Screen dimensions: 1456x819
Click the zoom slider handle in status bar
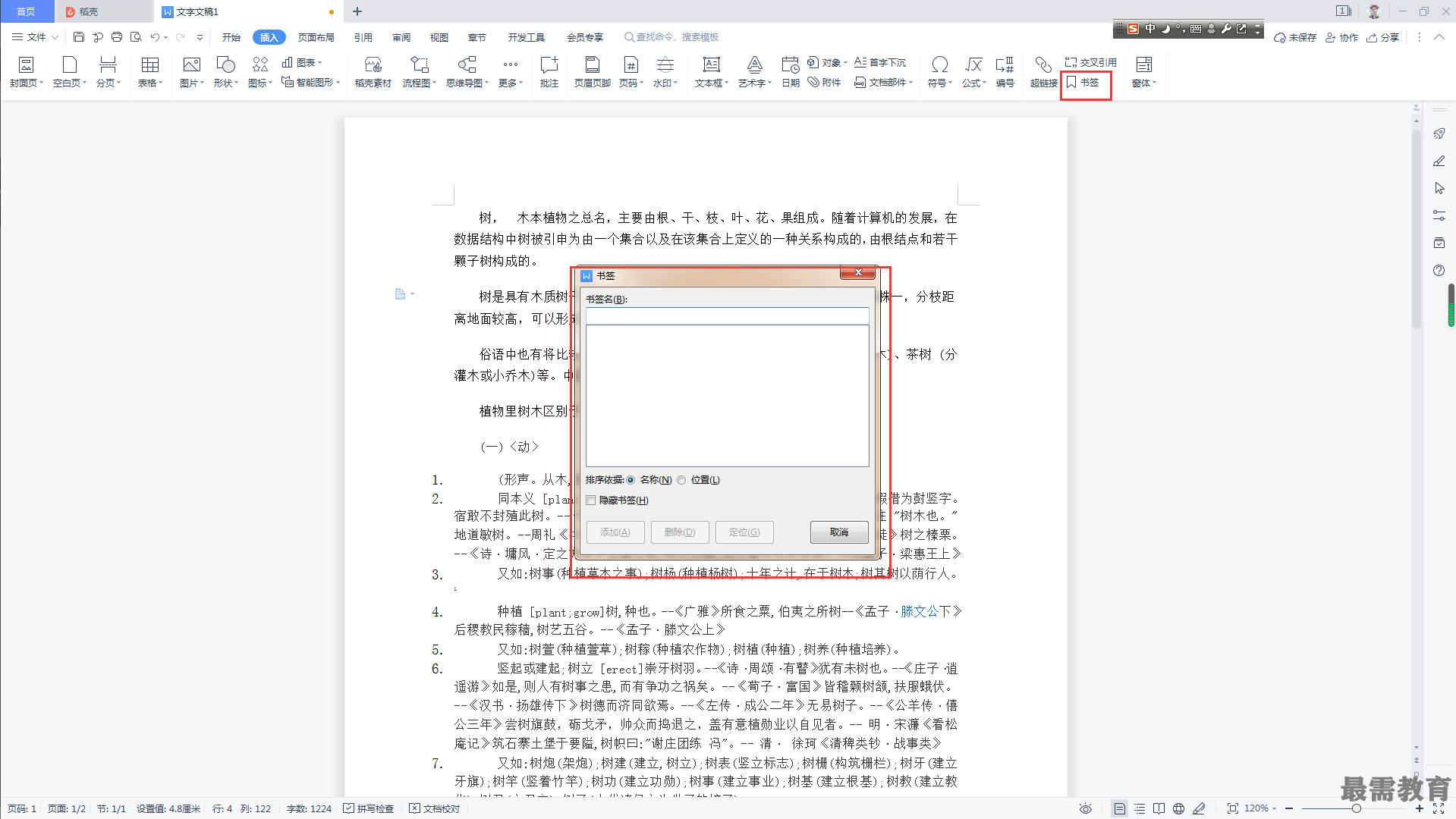tap(1356, 808)
